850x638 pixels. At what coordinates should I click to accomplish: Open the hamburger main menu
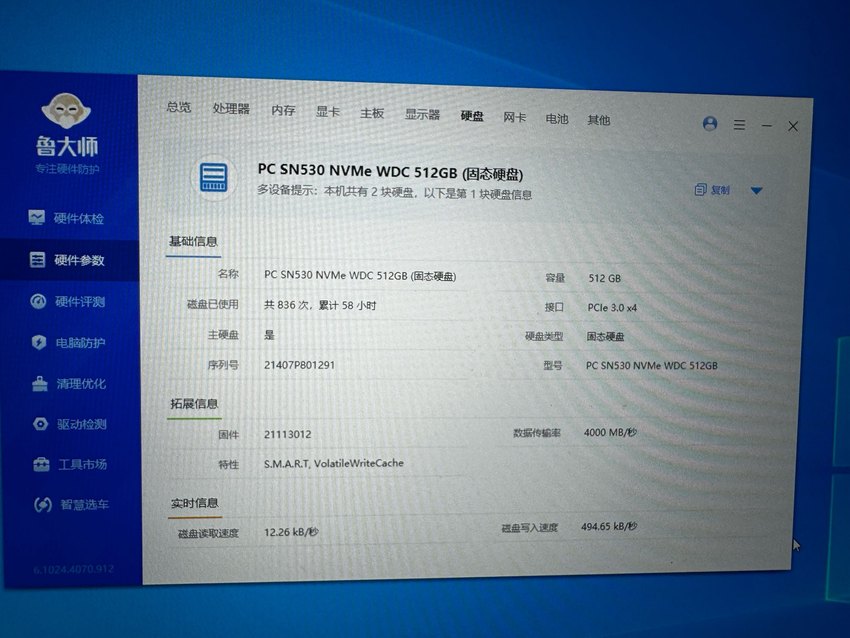tap(739, 125)
